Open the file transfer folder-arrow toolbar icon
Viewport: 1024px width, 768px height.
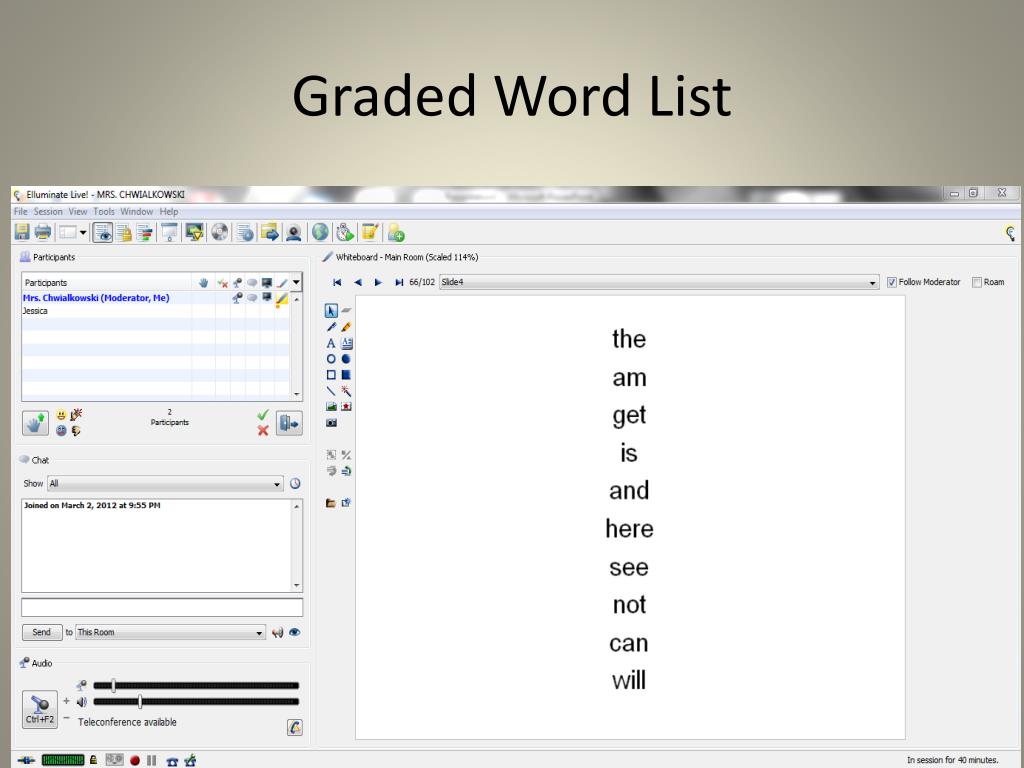click(x=269, y=232)
